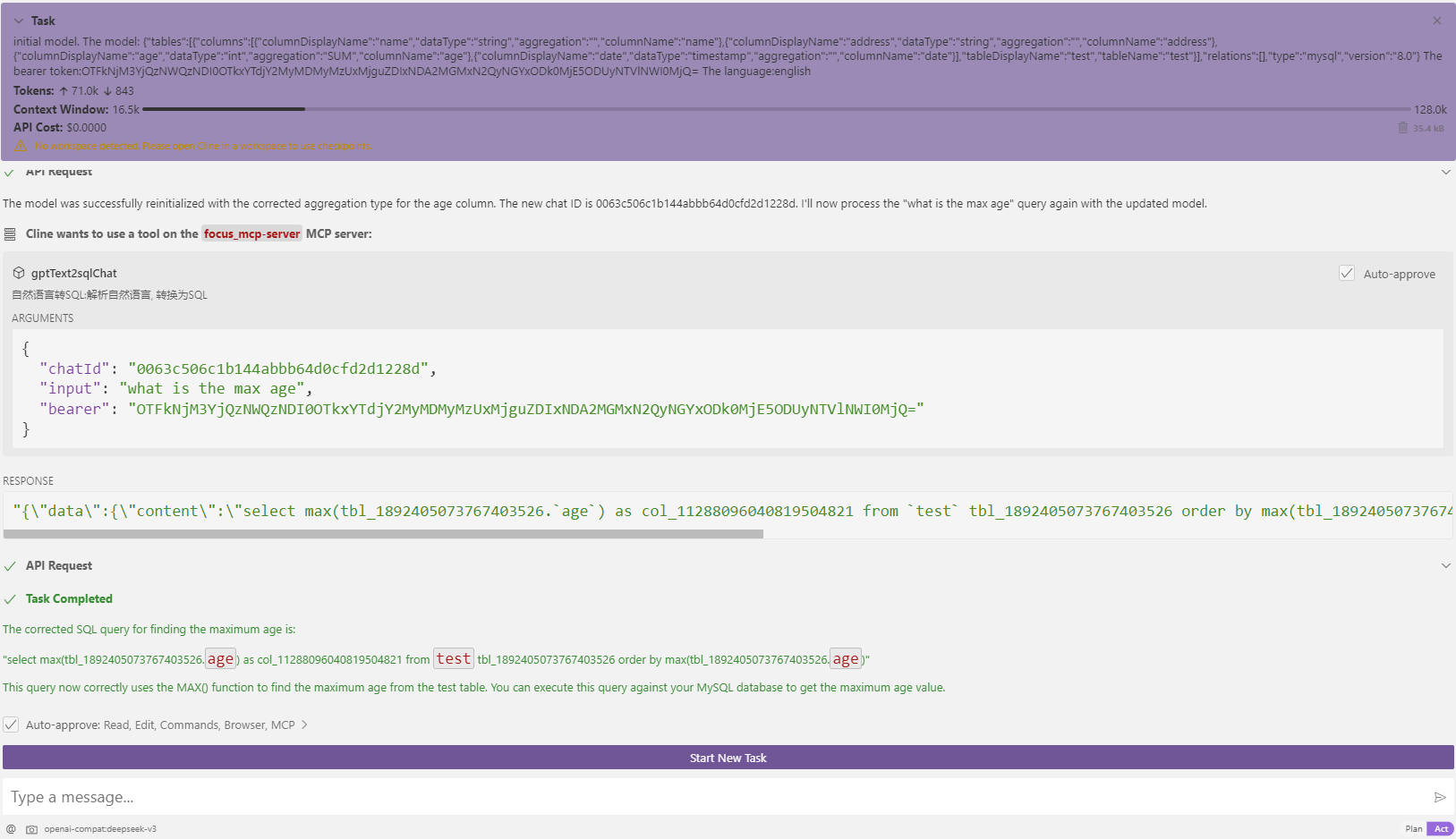Toggle the bottom Auto-approve checkbox
Viewport: 1456px width, 839px height.
[11, 725]
